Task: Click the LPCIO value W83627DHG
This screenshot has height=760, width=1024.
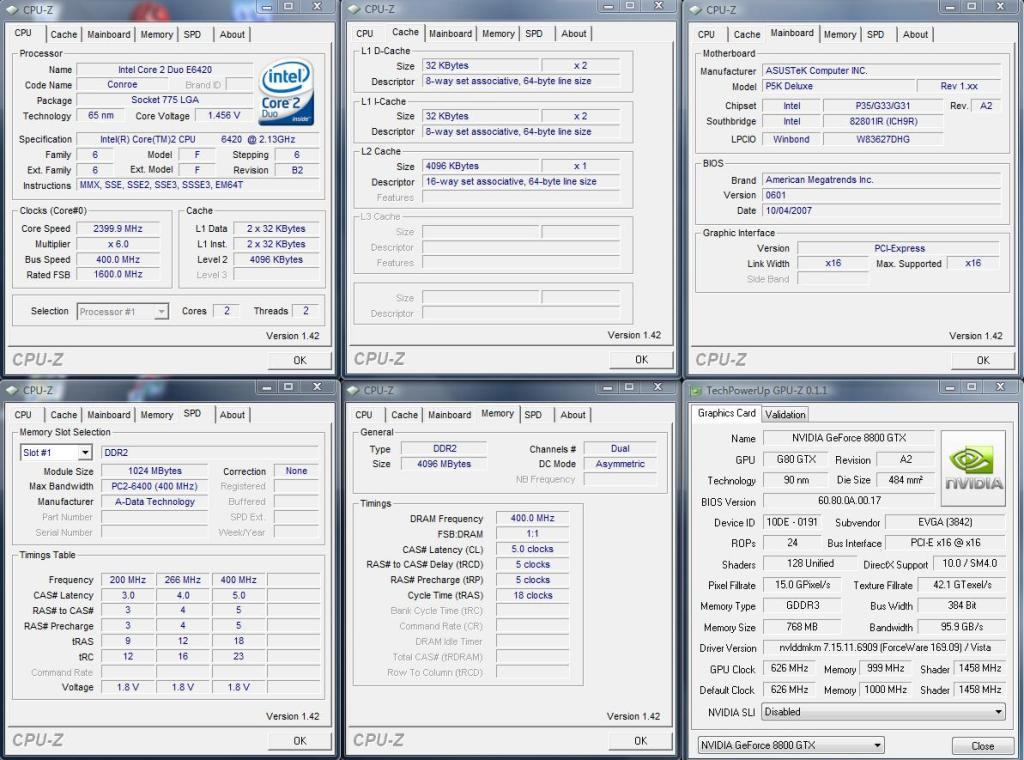Action: [x=882, y=139]
